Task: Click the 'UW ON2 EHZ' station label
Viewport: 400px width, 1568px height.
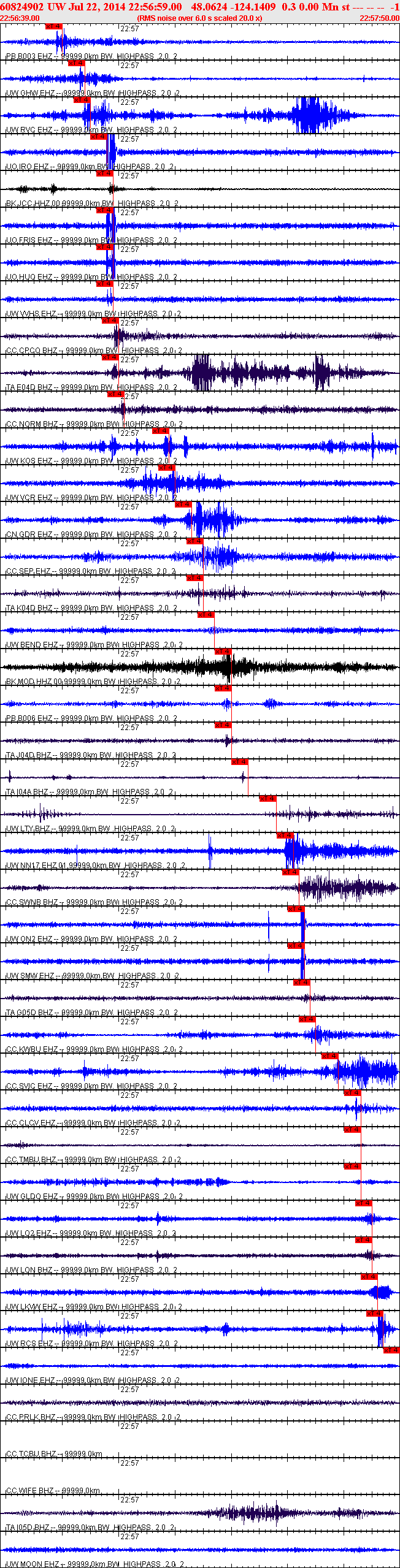Action: click(x=29, y=939)
